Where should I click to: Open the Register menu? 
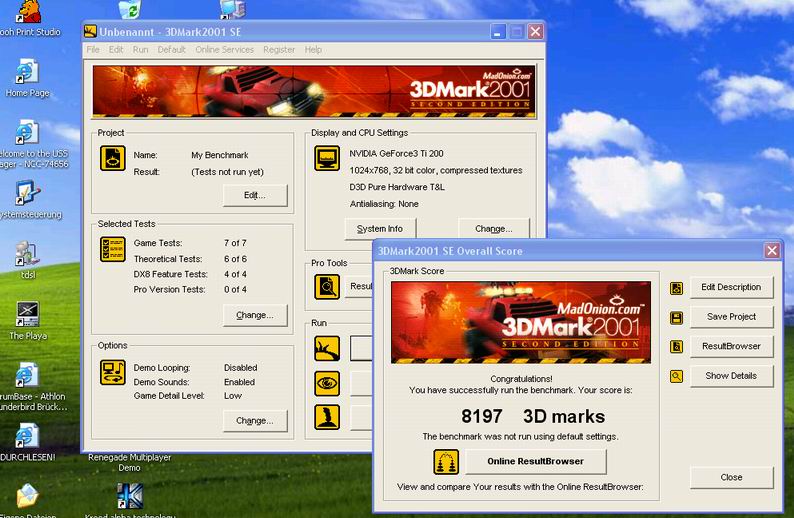279,50
